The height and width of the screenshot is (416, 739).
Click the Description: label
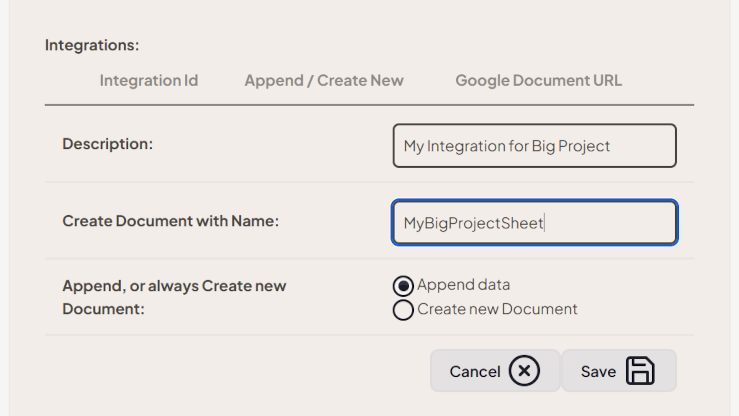[107, 144]
